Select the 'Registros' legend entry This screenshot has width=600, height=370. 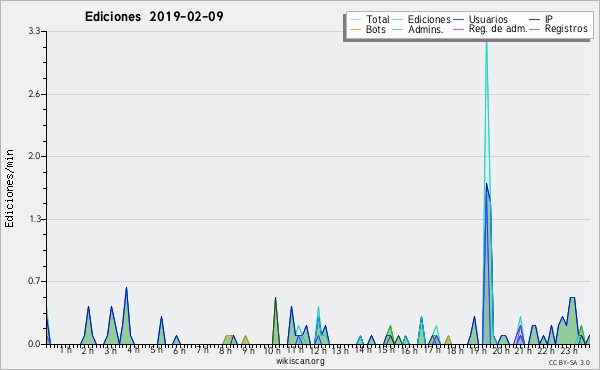coord(566,29)
